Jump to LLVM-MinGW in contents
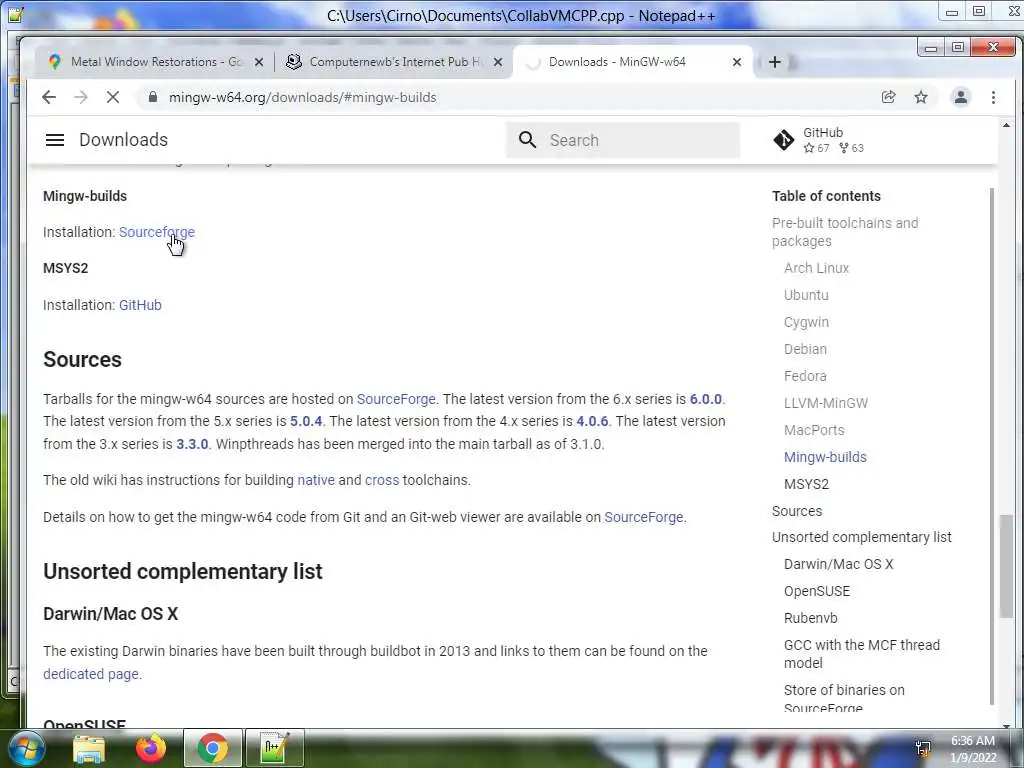The image size is (1024, 768). [825, 403]
